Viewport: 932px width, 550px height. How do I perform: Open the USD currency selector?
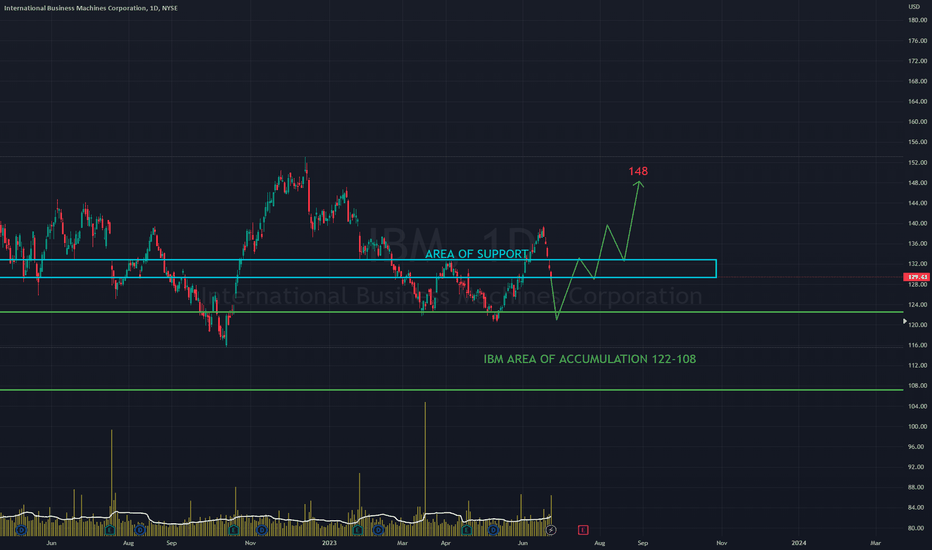(914, 7)
